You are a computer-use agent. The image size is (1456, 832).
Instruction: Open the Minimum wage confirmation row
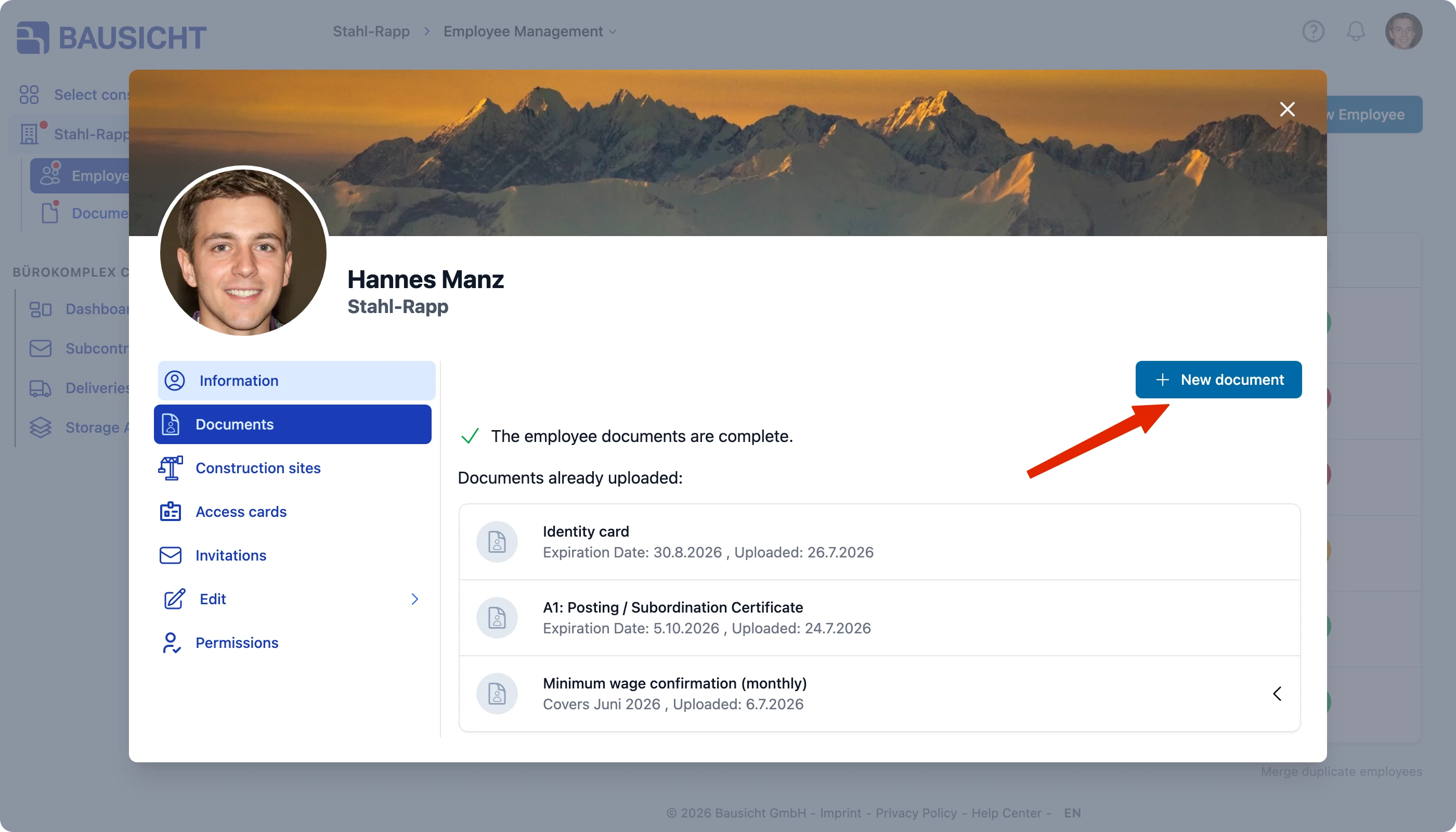click(879, 694)
